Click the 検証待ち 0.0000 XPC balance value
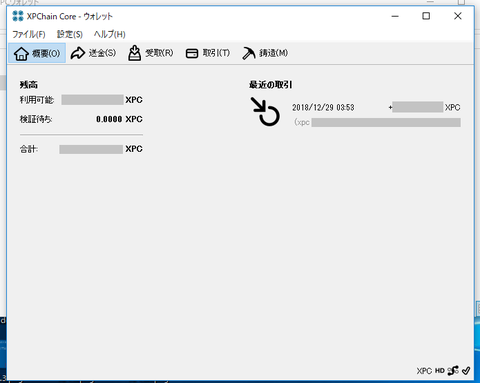 119,119
